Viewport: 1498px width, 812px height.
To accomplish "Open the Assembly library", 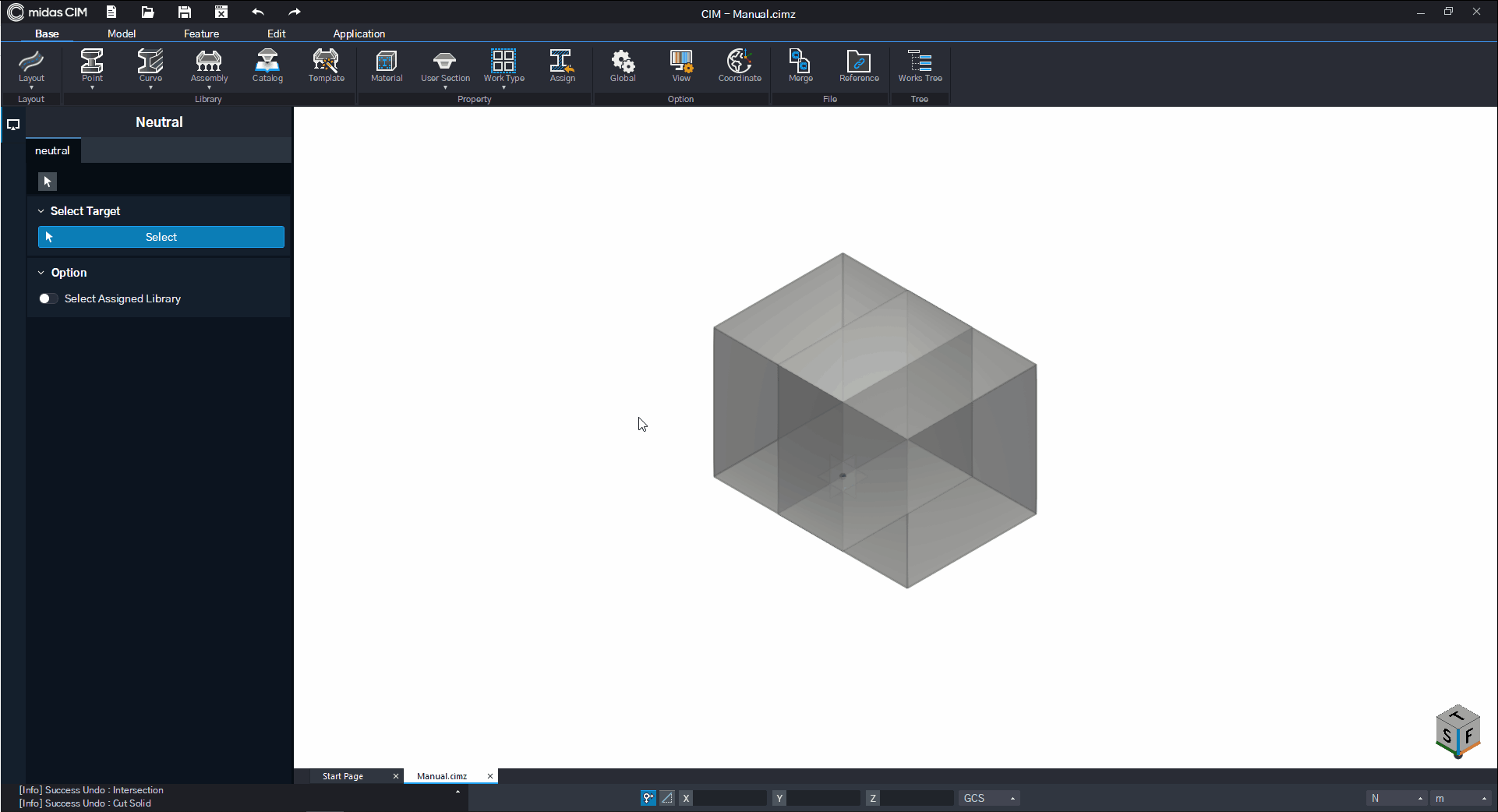I will coord(209,65).
